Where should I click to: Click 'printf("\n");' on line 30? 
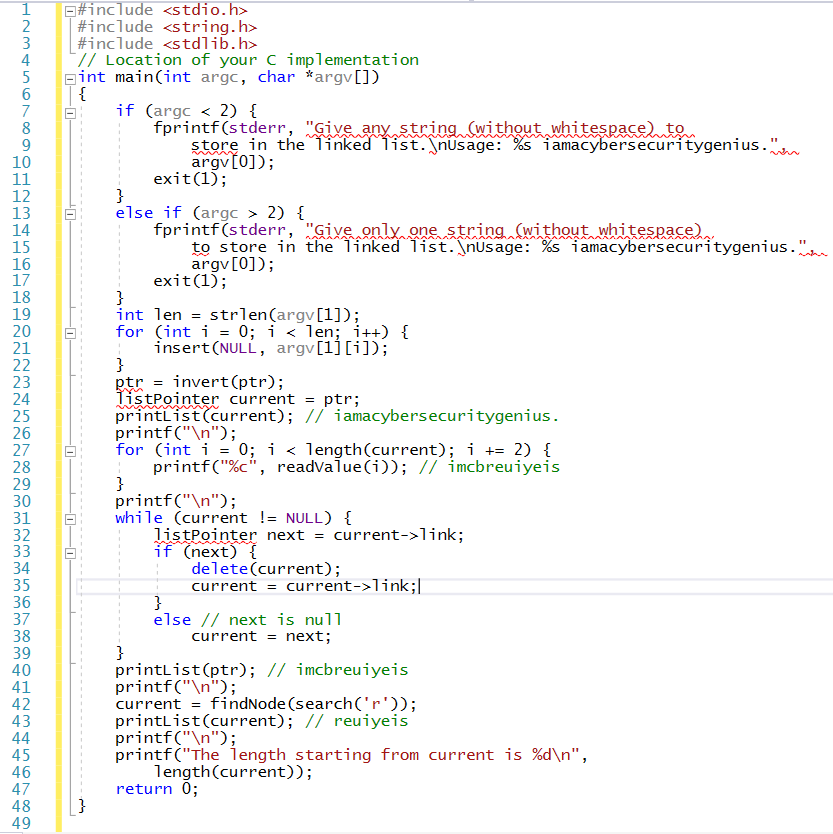point(176,501)
